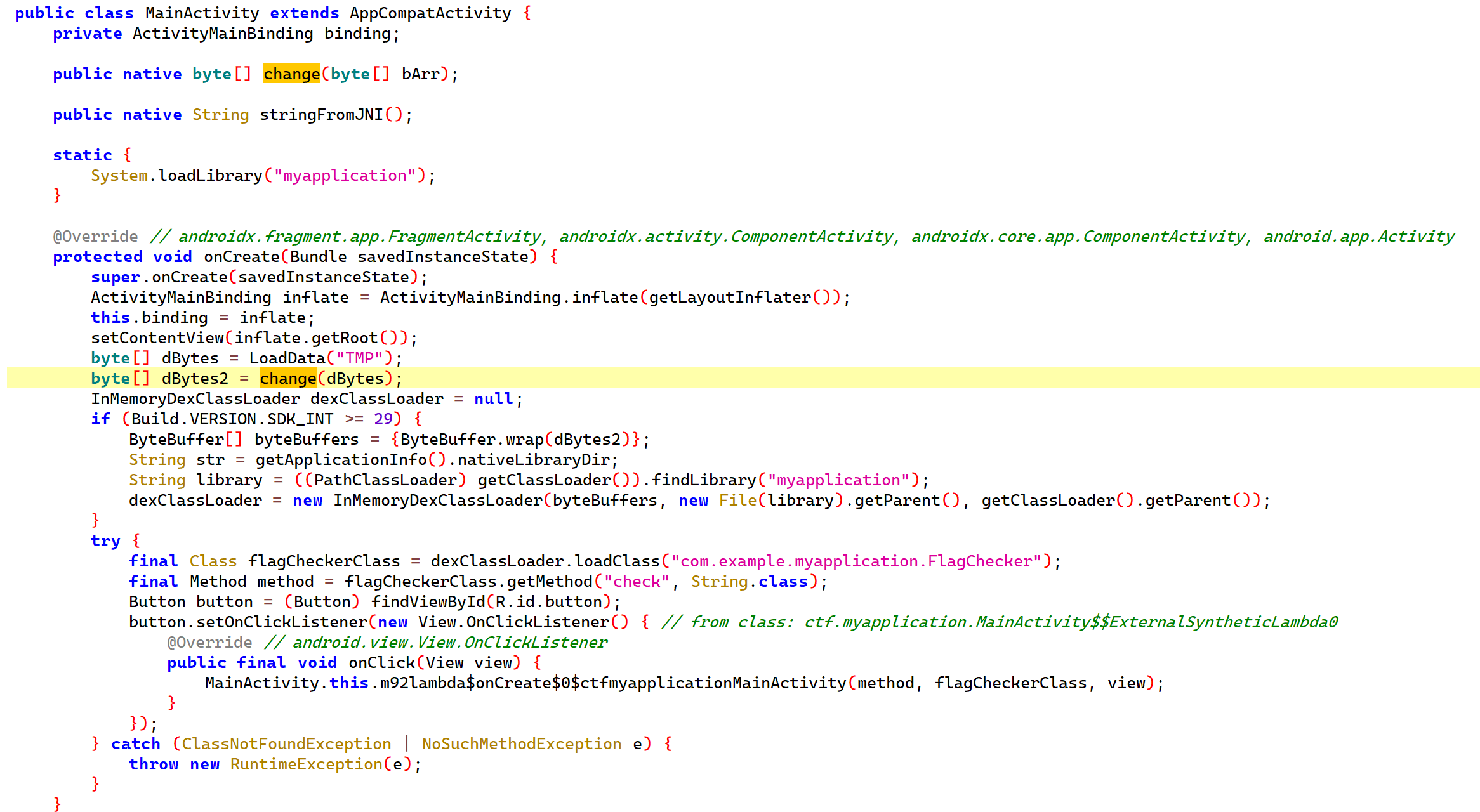Click the findLibrary method call
Image resolution: width=1480 pixels, height=812 pixels.
click(x=704, y=480)
